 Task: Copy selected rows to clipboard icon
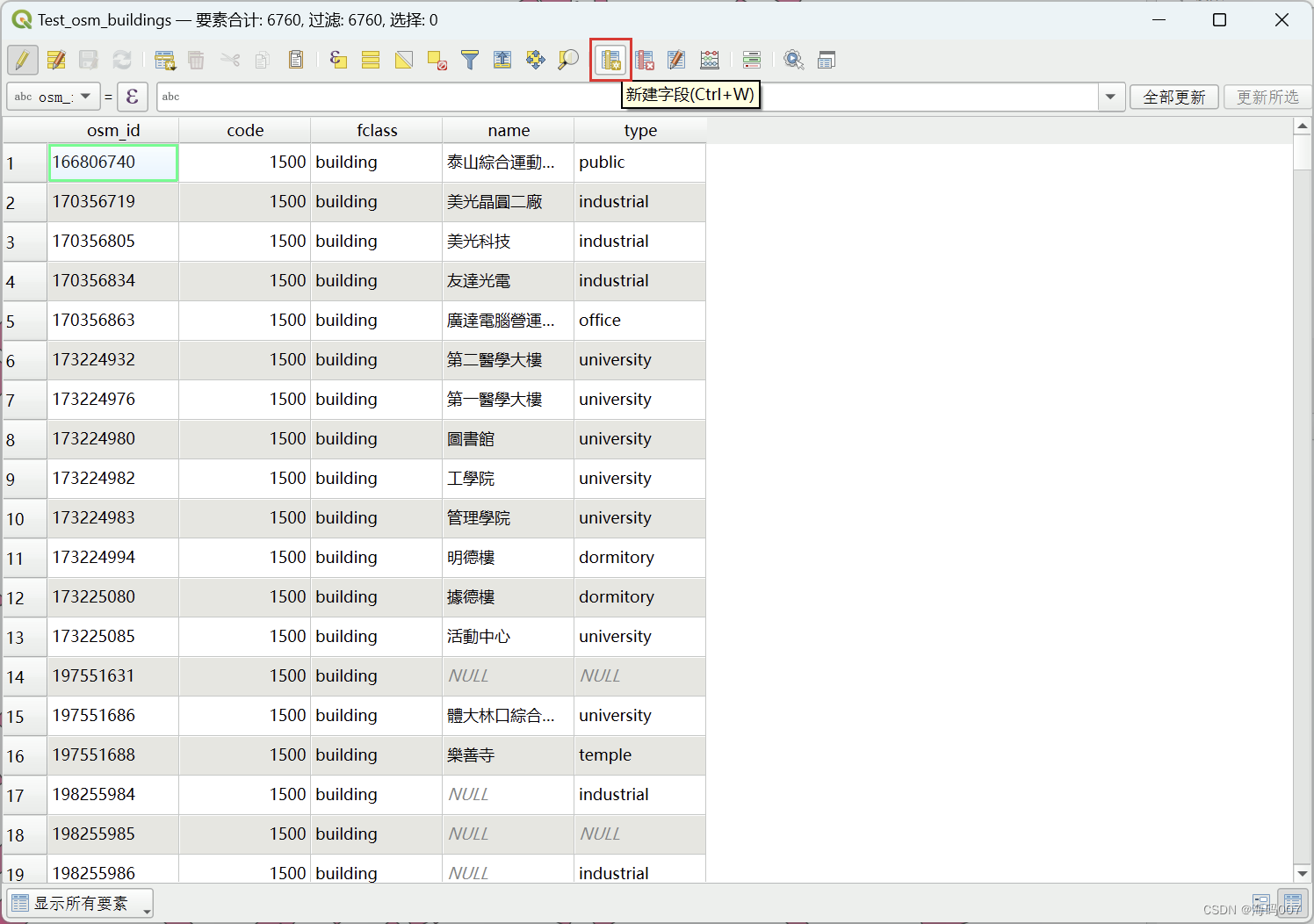[x=263, y=60]
